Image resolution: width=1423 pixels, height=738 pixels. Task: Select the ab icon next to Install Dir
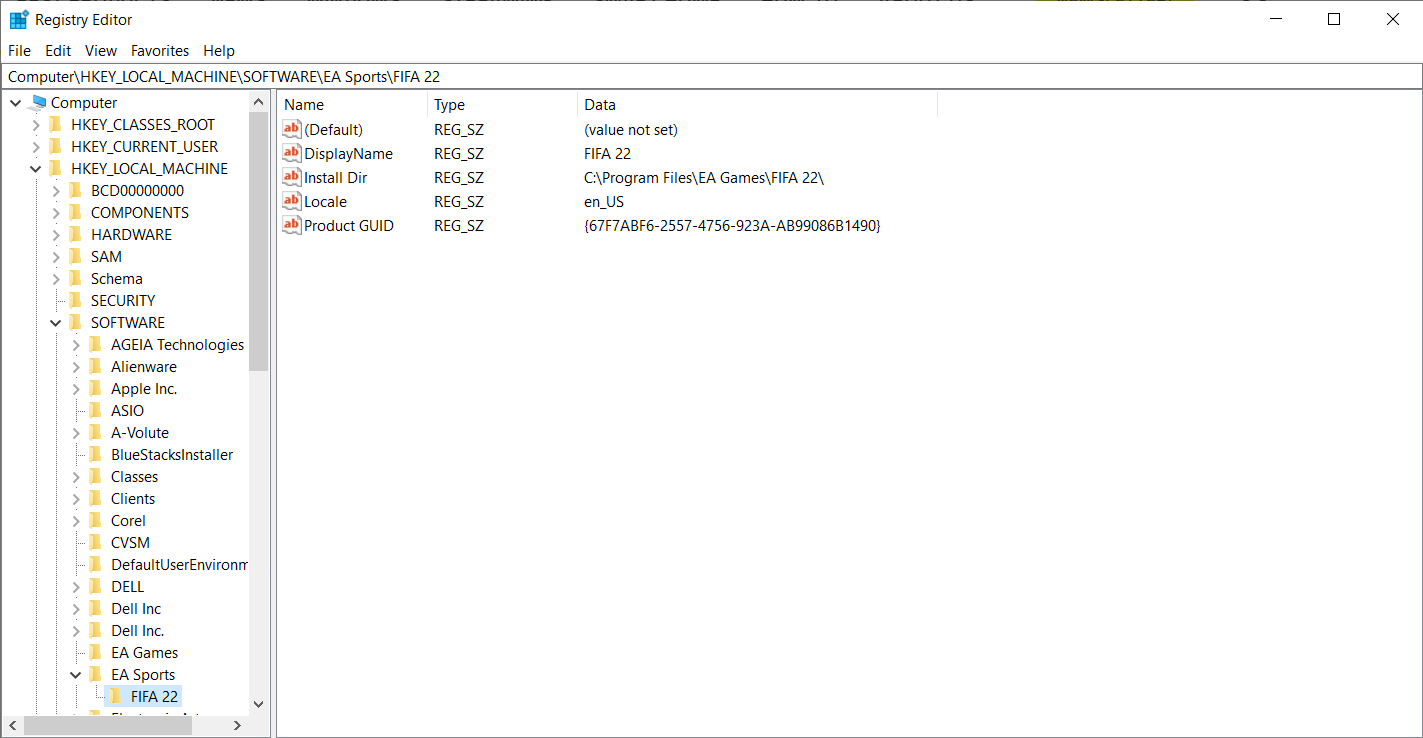pyautogui.click(x=291, y=177)
